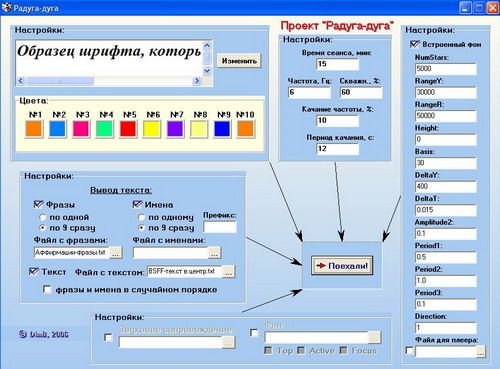The image size is (500, 369).
Task: Click browse button for phrases file
Action: [x=116, y=253]
